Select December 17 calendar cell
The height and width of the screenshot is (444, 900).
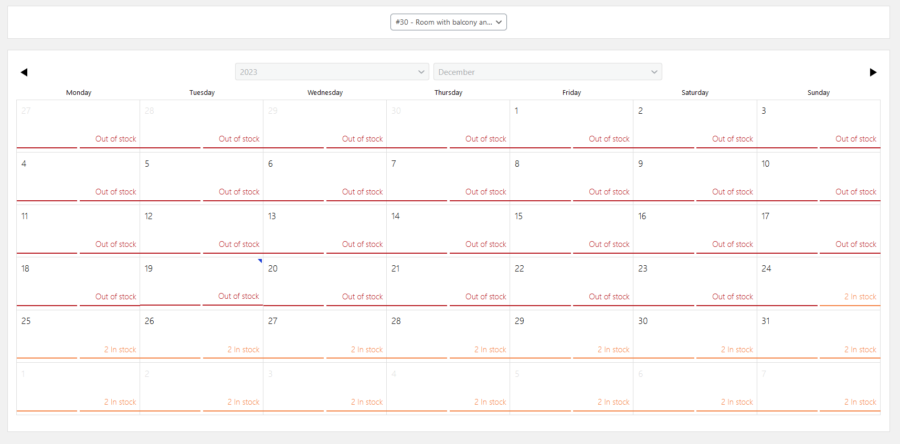coord(818,229)
